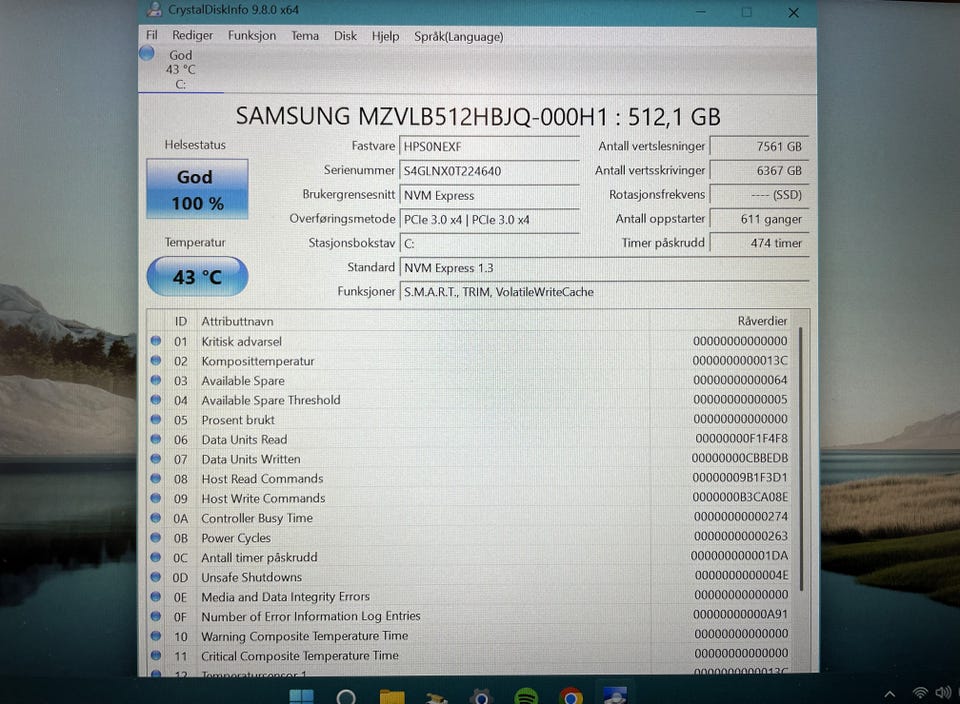
Task: Show hidden system tray icons
Action: (x=890, y=694)
